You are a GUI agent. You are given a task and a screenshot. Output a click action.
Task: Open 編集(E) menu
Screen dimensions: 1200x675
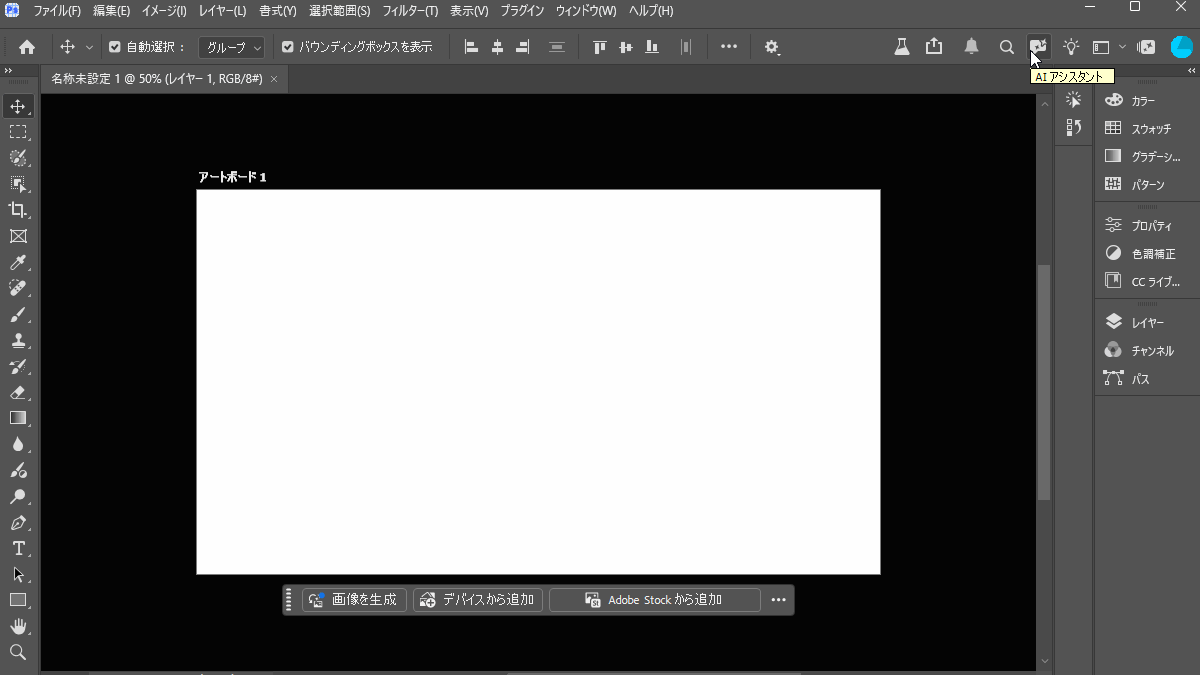pyautogui.click(x=111, y=11)
